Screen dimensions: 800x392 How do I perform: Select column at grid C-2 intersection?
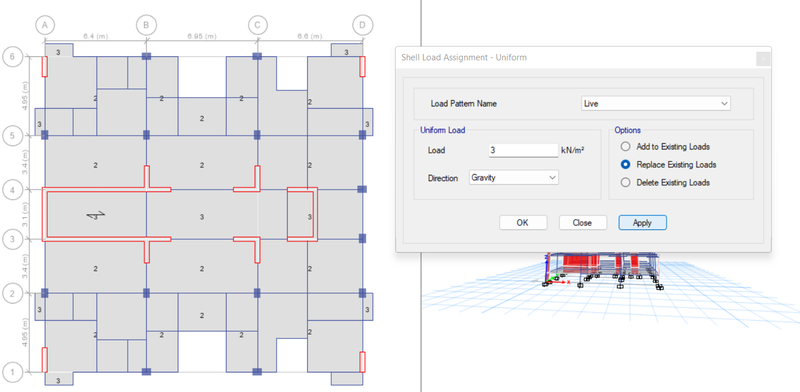click(257, 293)
